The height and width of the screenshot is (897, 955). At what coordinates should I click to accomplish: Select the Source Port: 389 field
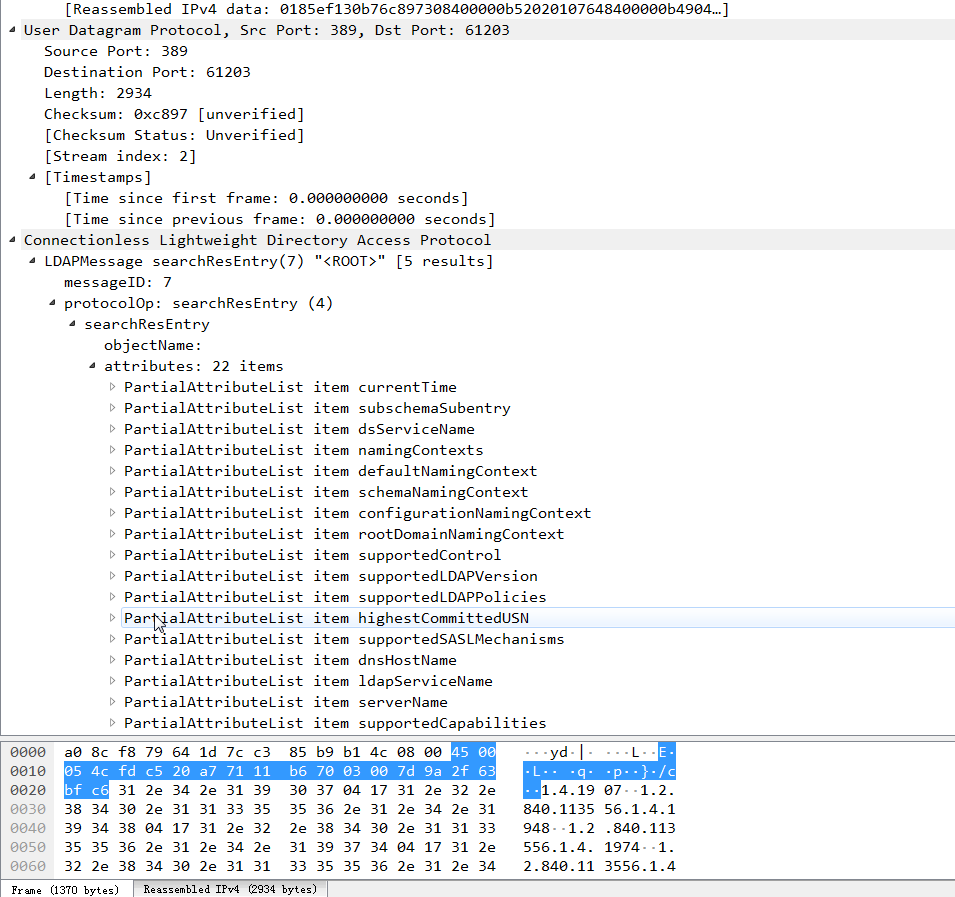[x=120, y=50]
